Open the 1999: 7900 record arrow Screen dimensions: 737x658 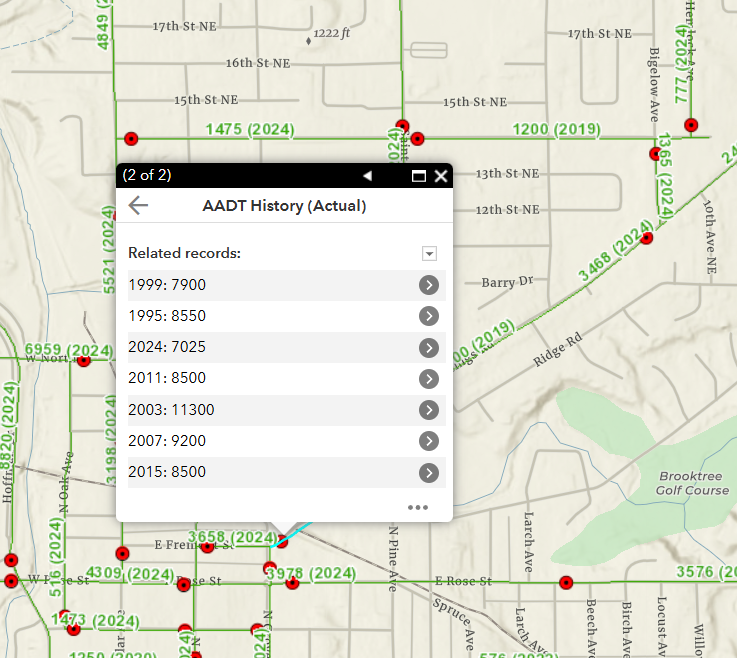429,286
